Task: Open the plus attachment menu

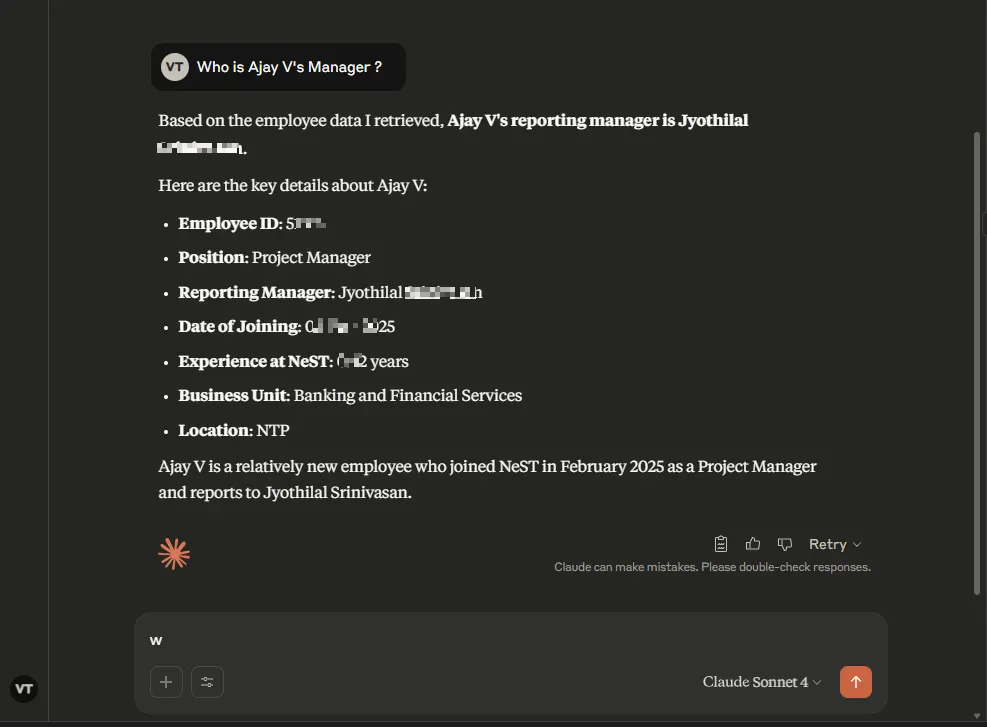Action: pyautogui.click(x=166, y=682)
